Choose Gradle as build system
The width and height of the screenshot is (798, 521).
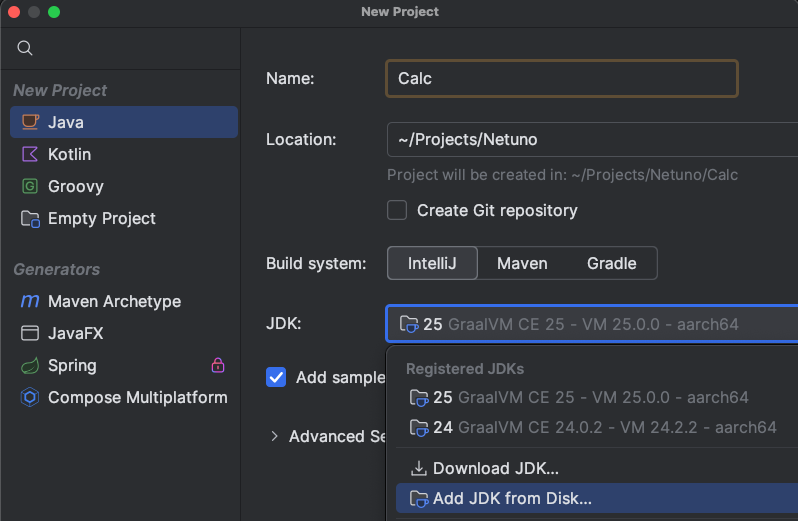point(611,263)
